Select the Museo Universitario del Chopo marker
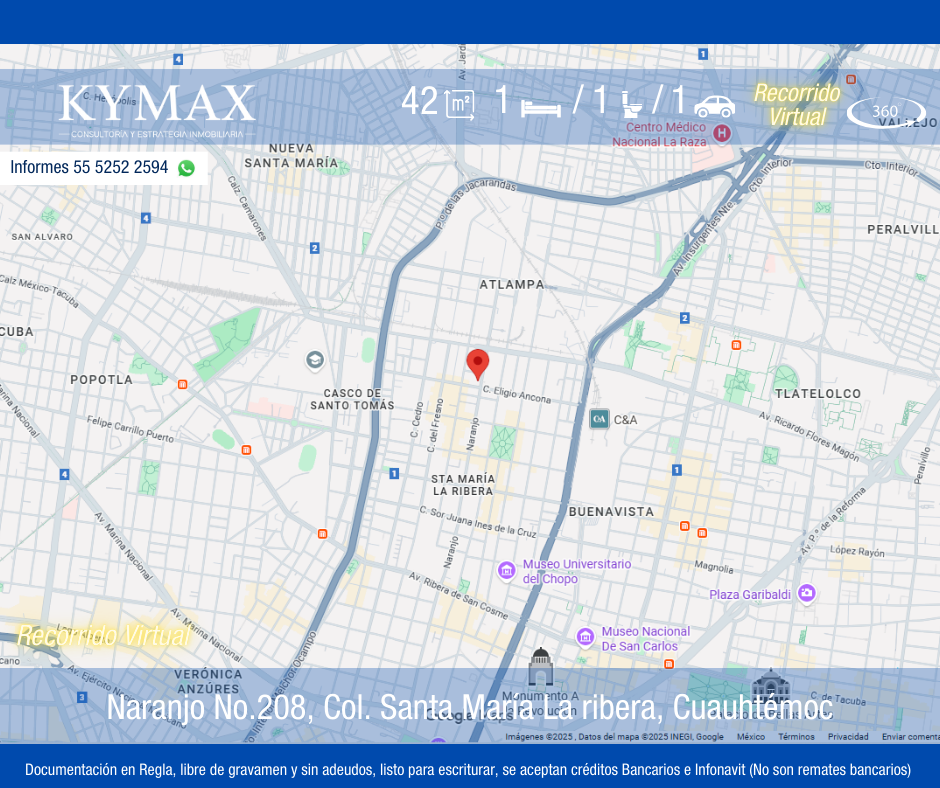 pyautogui.click(x=507, y=570)
